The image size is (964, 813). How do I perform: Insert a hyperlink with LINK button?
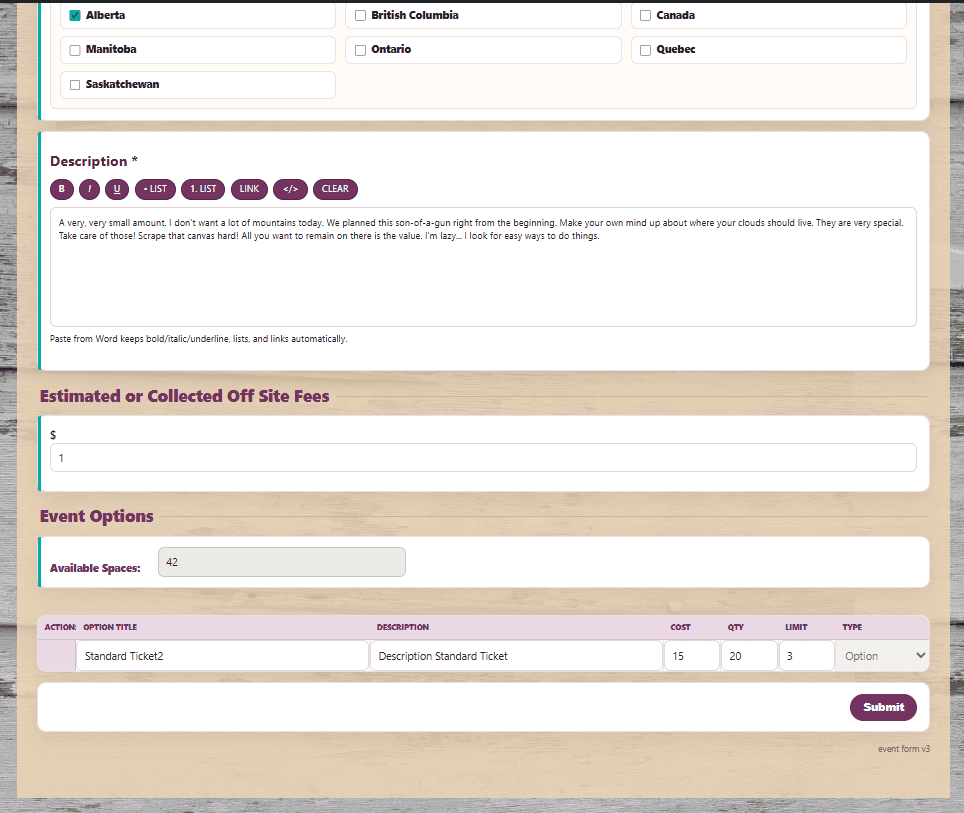249,189
